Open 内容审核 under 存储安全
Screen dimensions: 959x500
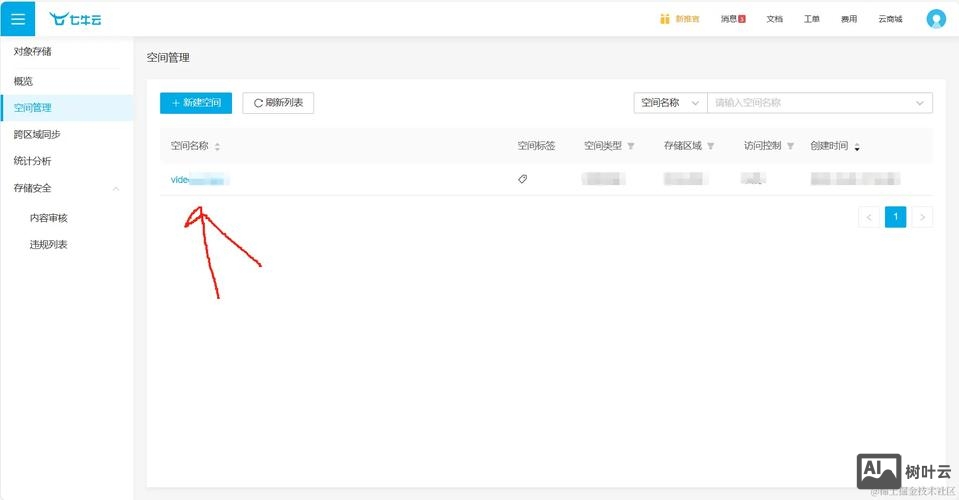point(48,218)
